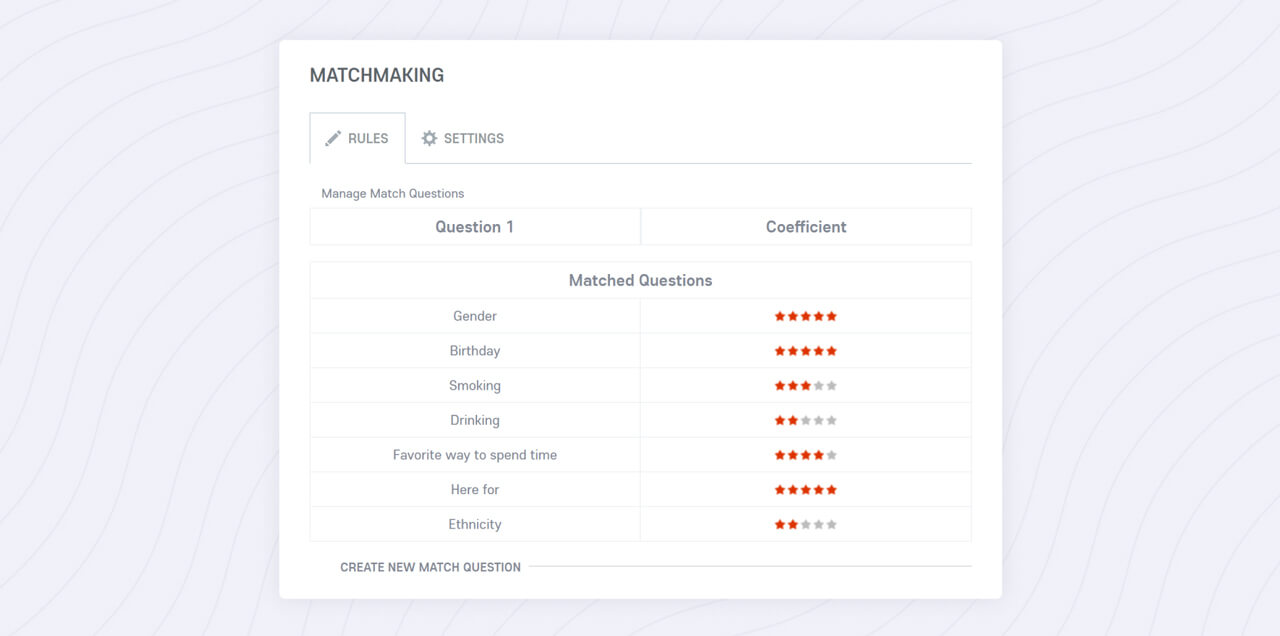The height and width of the screenshot is (636, 1280).
Task: Click the Question 1 column header
Action: [x=475, y=226]
